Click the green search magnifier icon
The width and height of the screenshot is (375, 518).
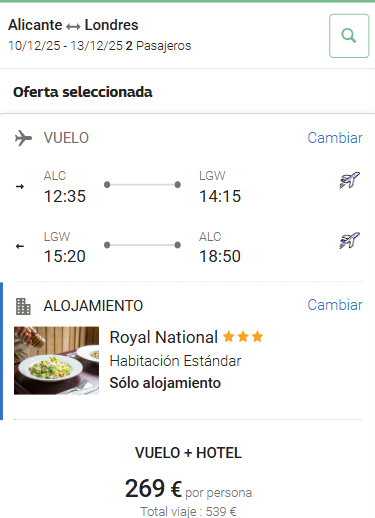pos(349,36)
